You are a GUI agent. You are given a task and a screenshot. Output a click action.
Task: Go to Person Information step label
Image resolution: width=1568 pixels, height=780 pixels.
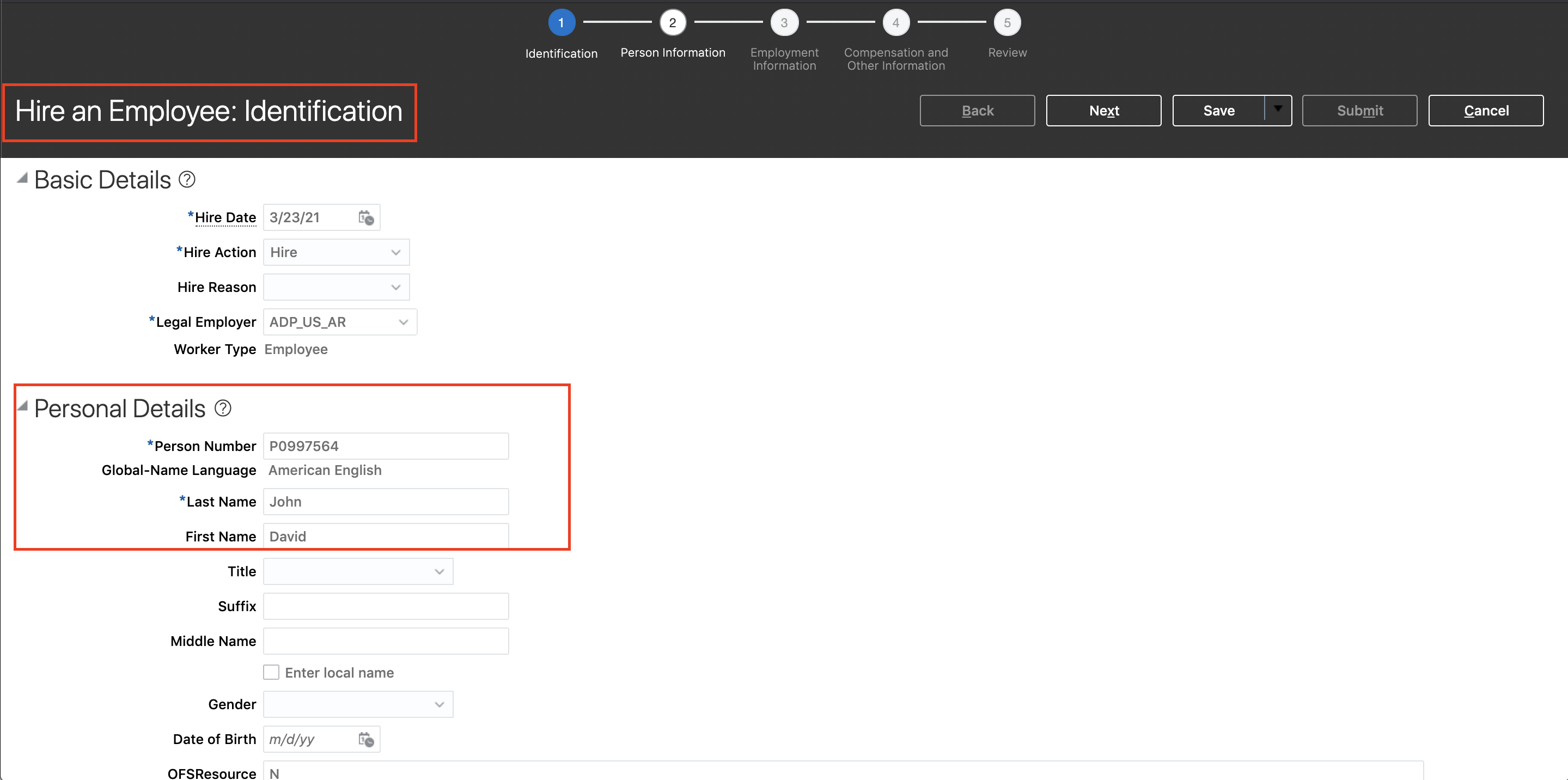coord(673,53)
